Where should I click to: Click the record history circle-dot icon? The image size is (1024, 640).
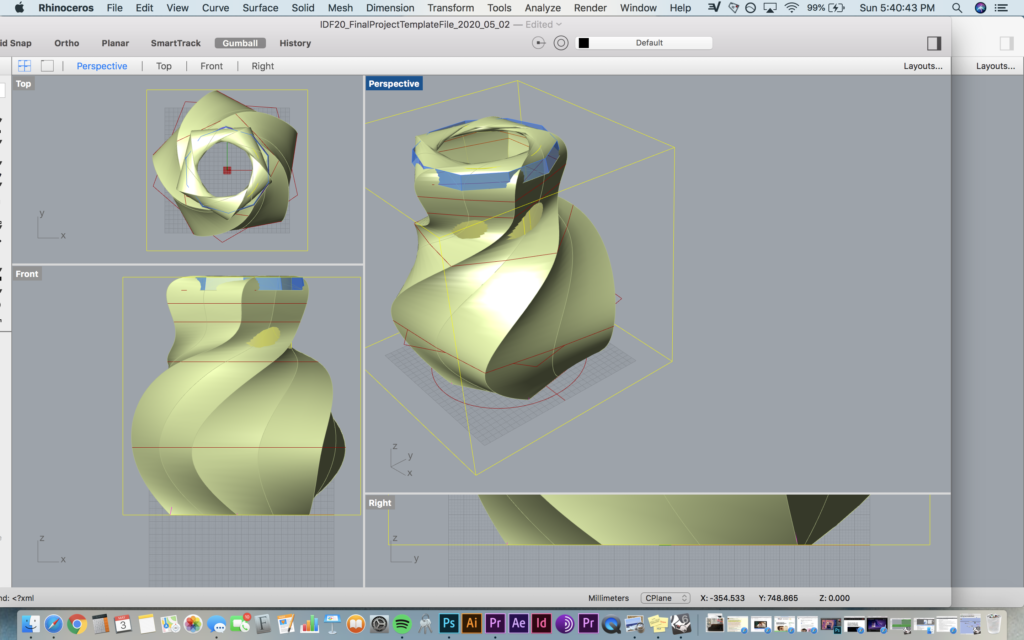pyautogui.click(x=539, y=43)
